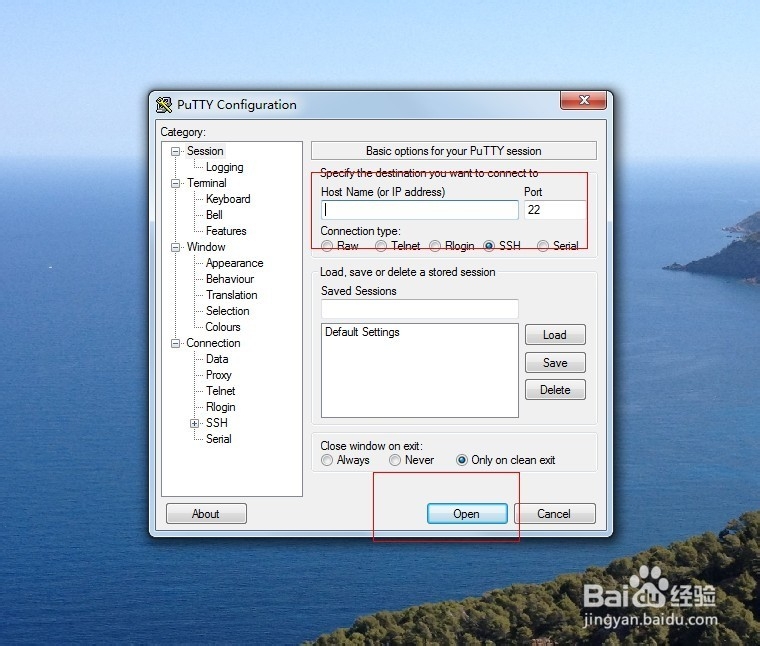Close the PuTTY Configuration window

tap(583, 100)
